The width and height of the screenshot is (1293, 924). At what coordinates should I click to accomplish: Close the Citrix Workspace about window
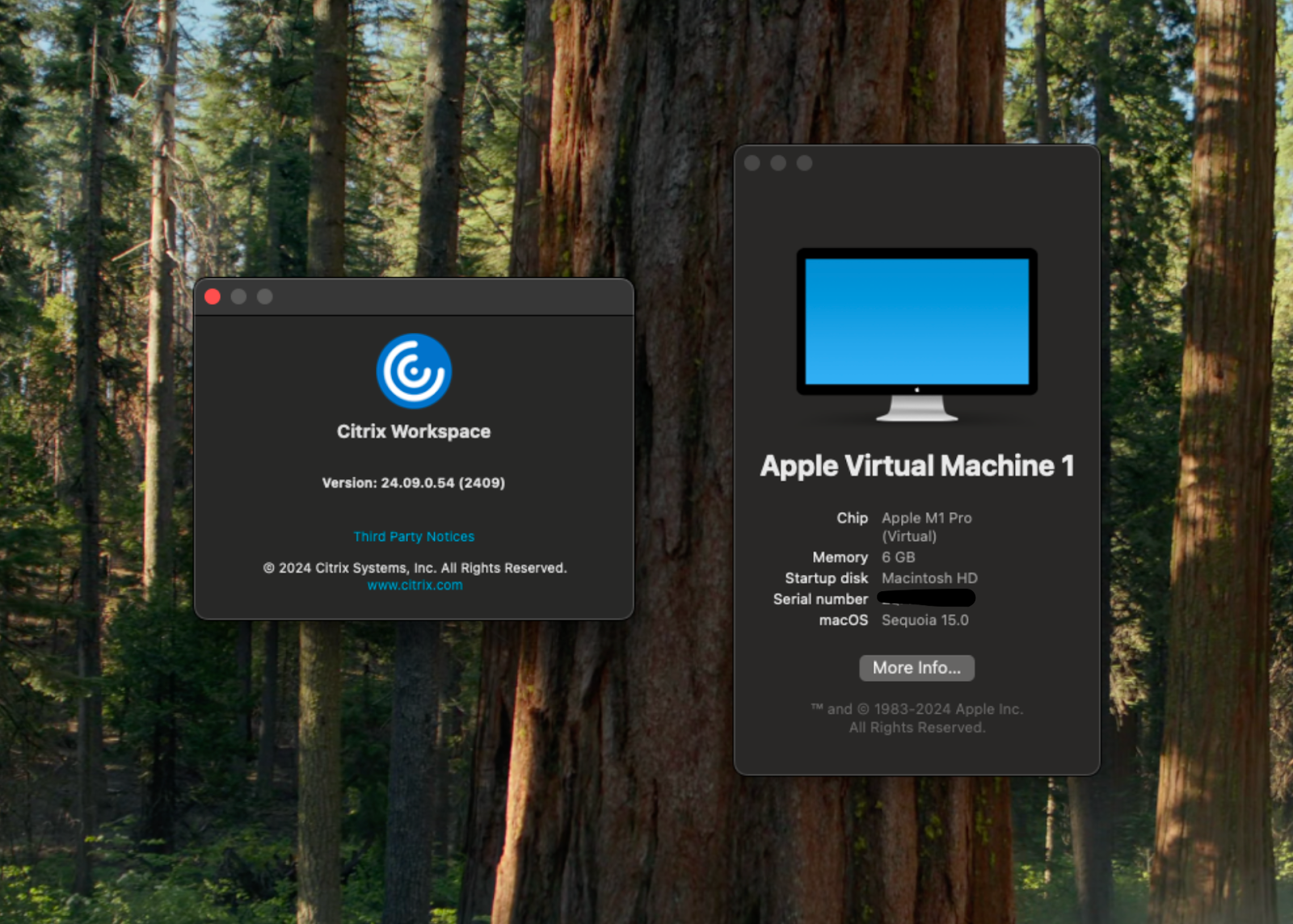213,297
